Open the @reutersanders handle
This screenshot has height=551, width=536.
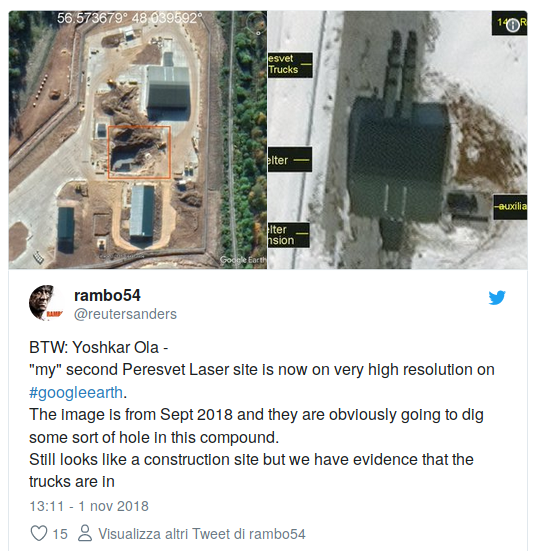pyautogui.click(x=125, y=314)
